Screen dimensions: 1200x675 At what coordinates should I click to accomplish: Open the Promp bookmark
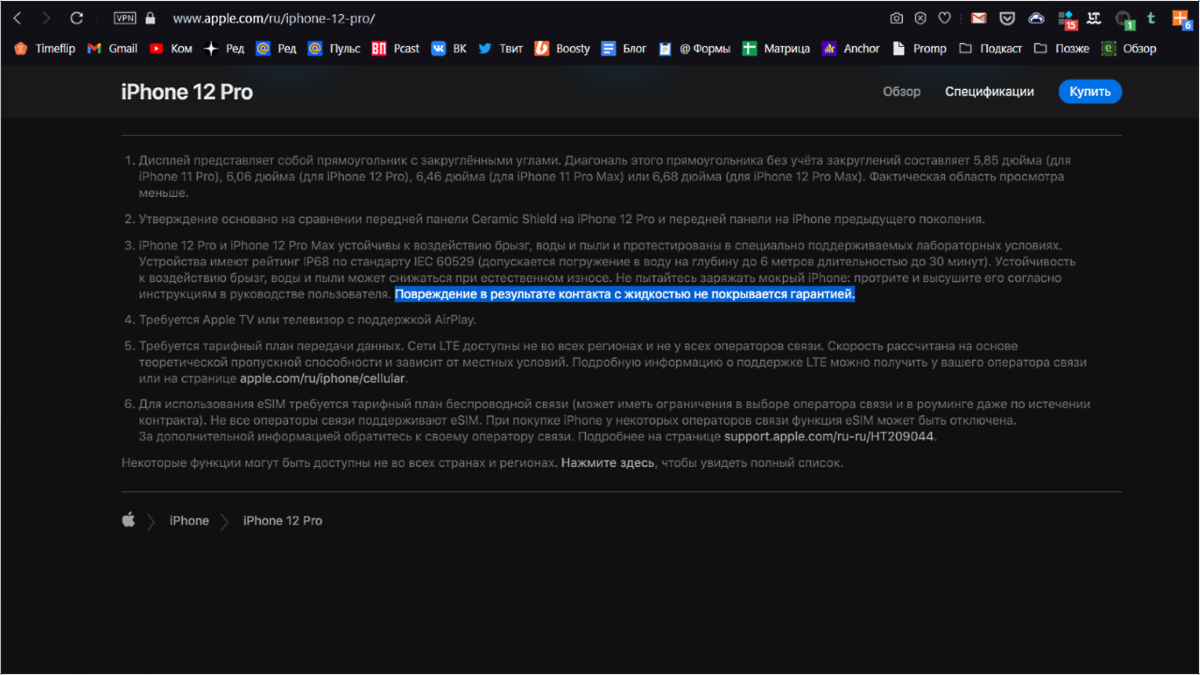click(x=919, y=48)
